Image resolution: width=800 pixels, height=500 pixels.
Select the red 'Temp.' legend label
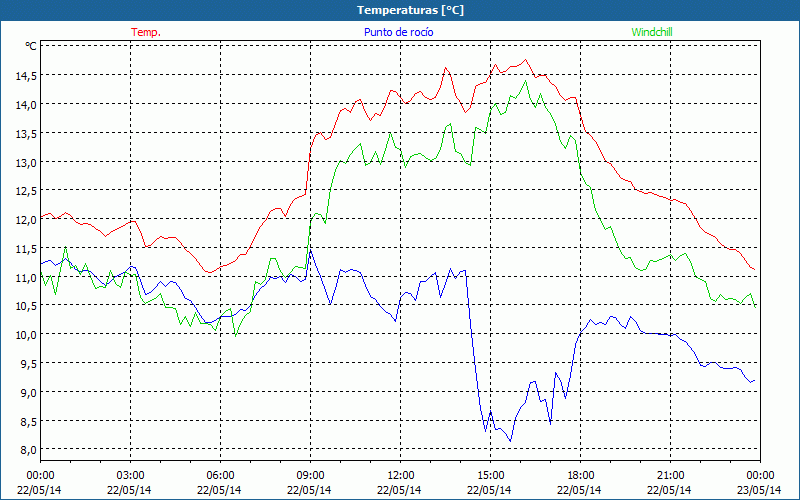[146, 32]
